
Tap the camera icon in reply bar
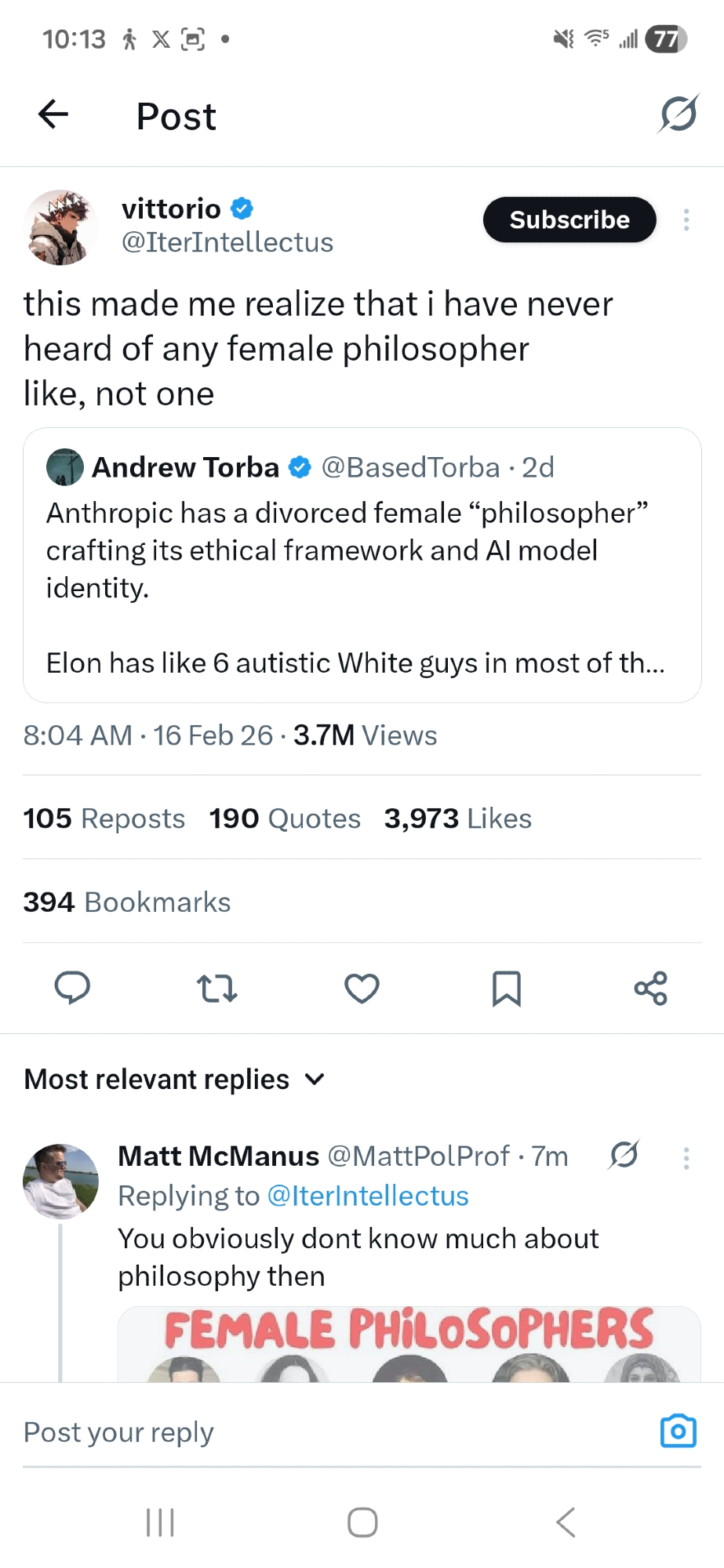point(678,1431)
